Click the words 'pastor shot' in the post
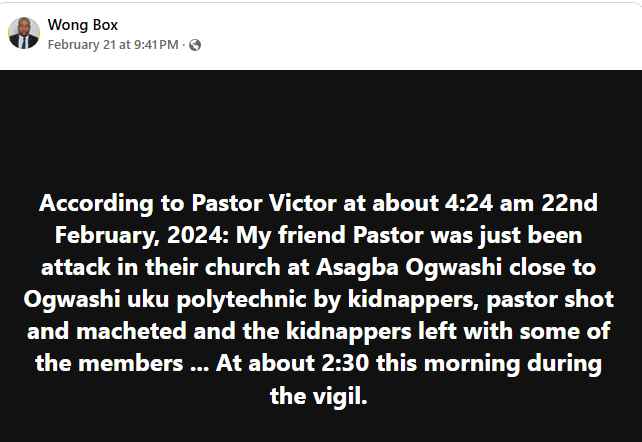This screenshot has width=642, height=442. point(550,300)
